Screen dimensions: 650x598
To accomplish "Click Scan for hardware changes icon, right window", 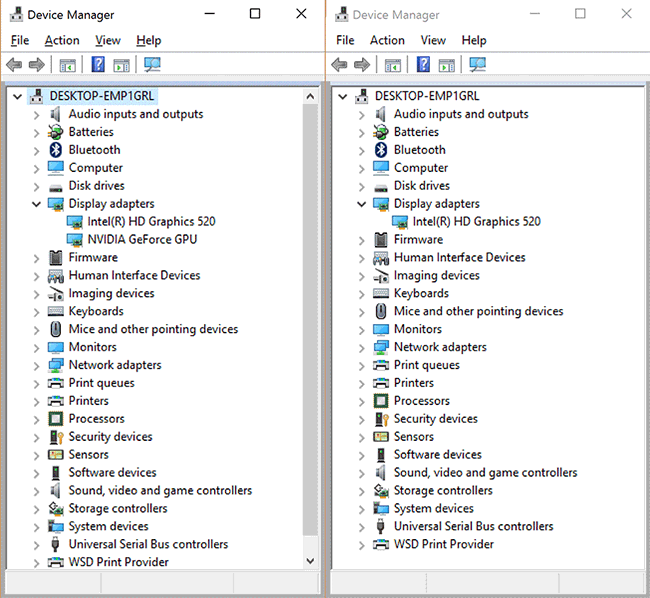I will pyautogui.click(x=478, y=65).
